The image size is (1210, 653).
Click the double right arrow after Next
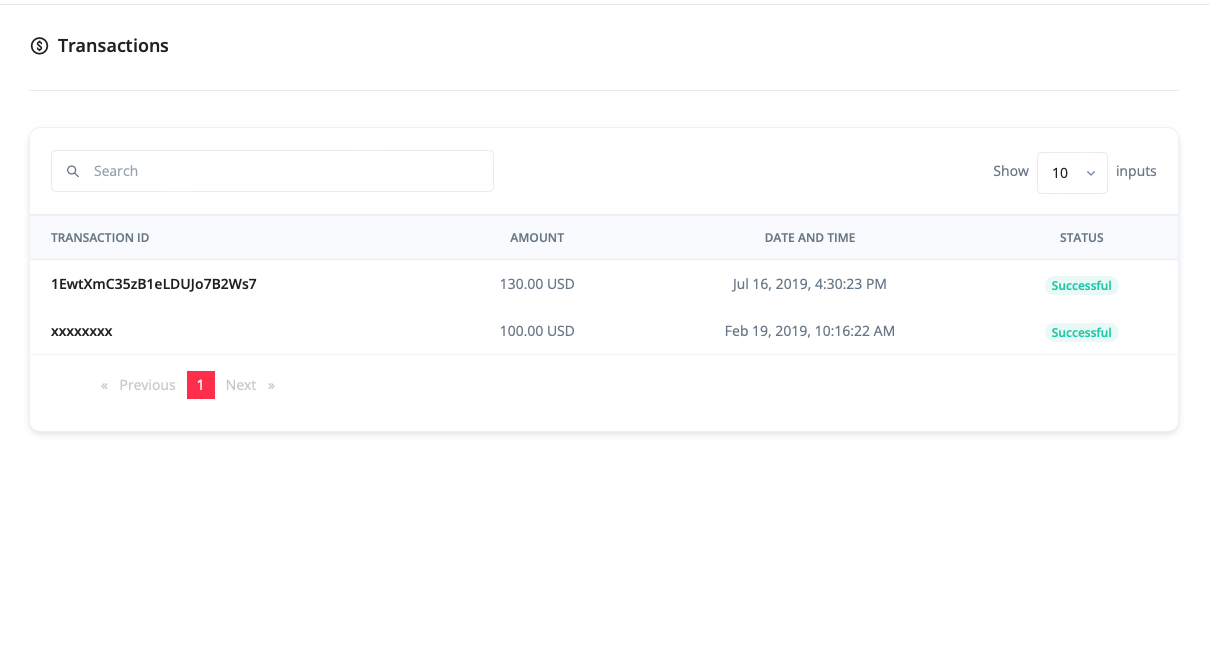[271, 385]
